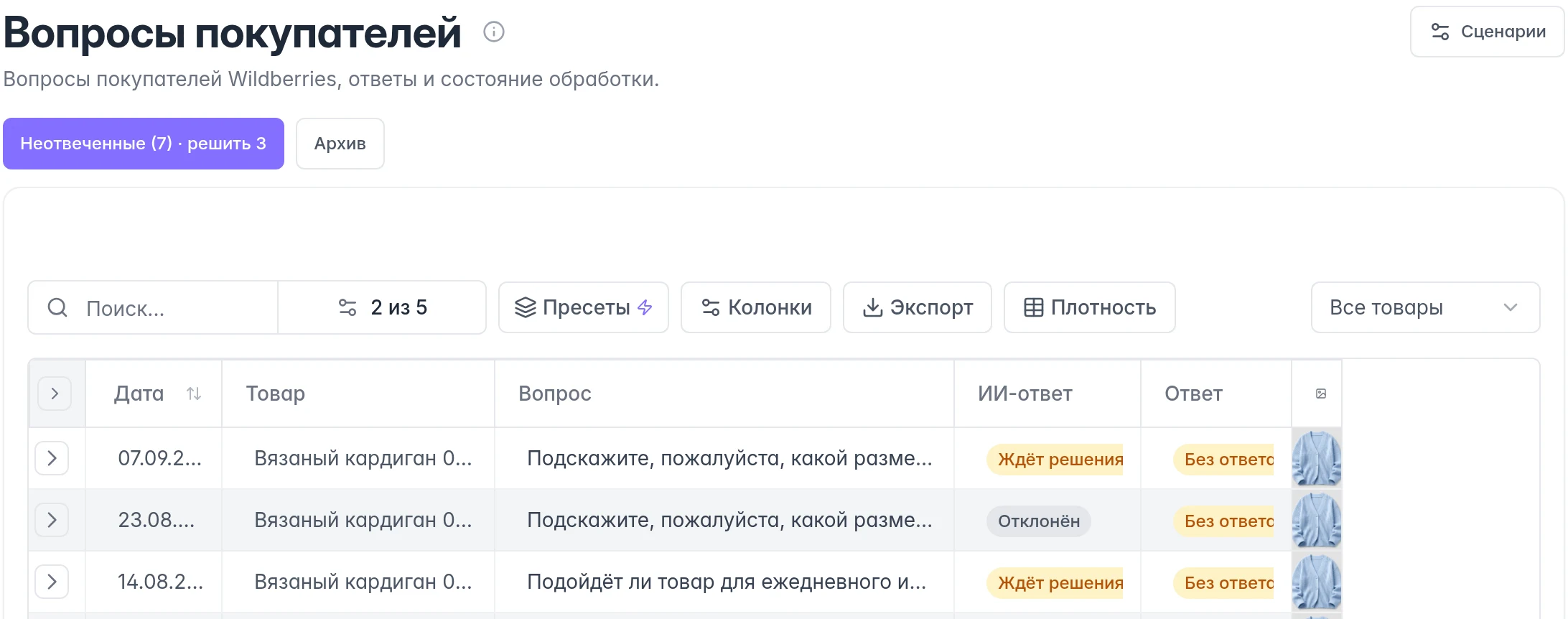Open the question in the 07.09 row
This screenshot has width=1568, height=619.
tap(729, 458)
